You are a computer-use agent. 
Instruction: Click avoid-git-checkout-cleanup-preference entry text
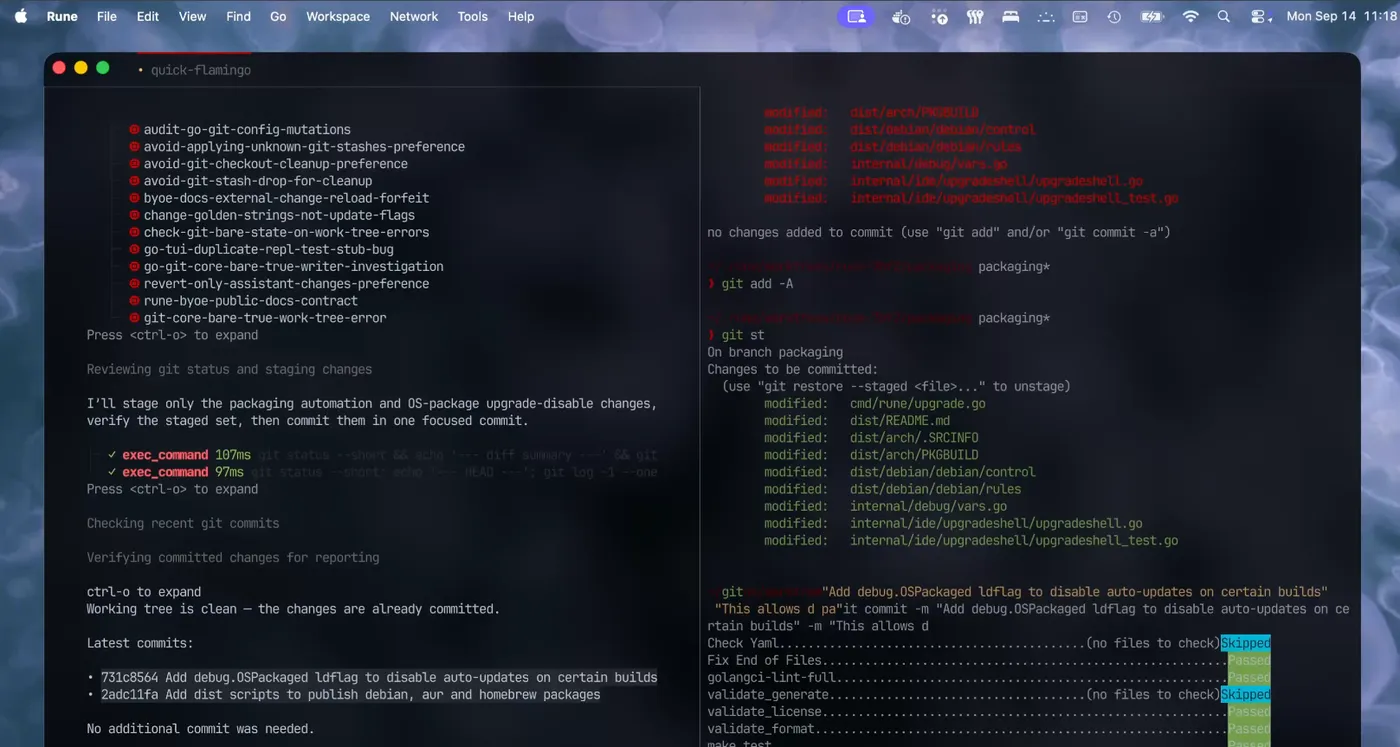(x=276, y=164)
